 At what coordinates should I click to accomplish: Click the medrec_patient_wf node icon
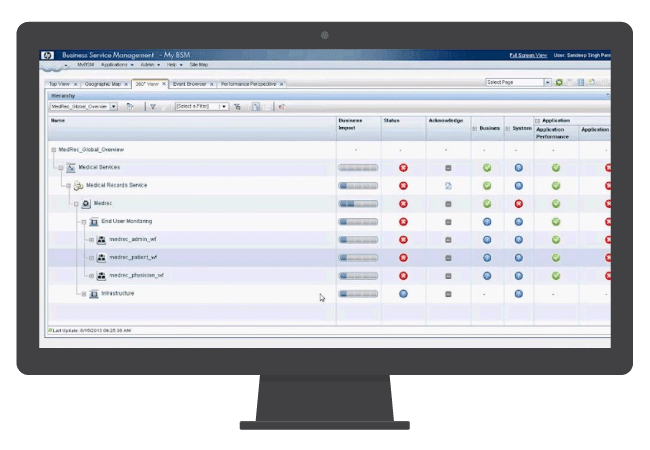101,258
